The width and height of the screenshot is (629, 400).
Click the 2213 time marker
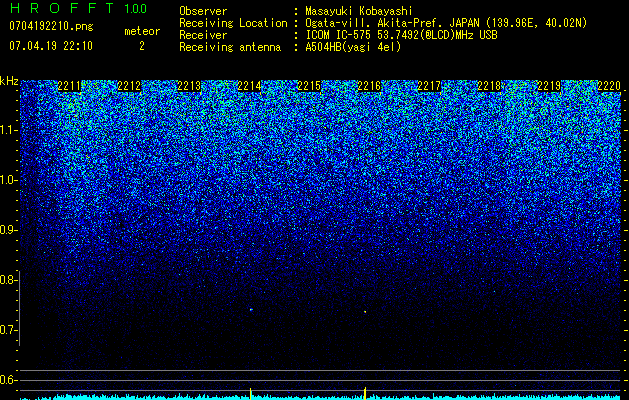point(189,86)
